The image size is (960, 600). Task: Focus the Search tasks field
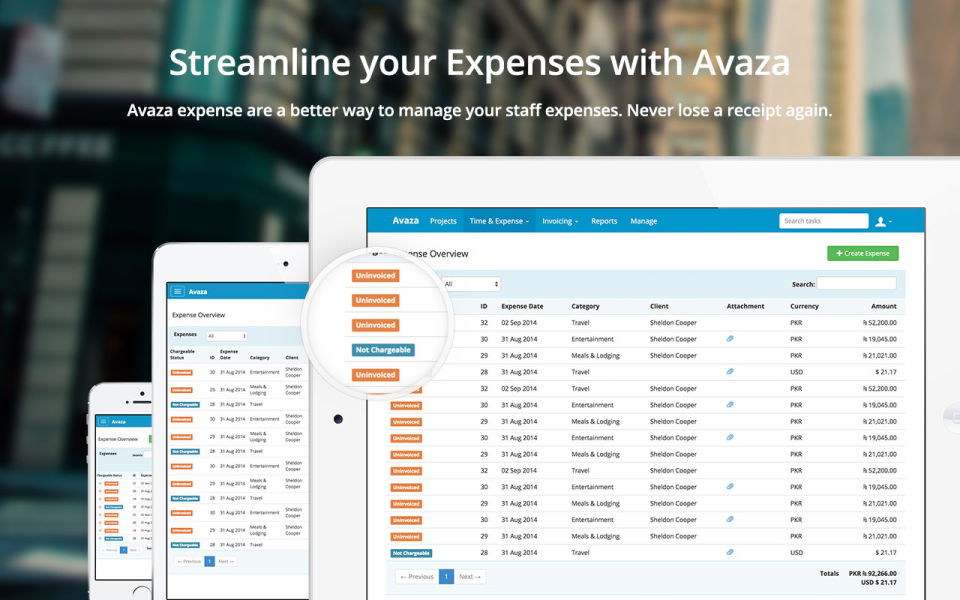(x=823, y=221)
